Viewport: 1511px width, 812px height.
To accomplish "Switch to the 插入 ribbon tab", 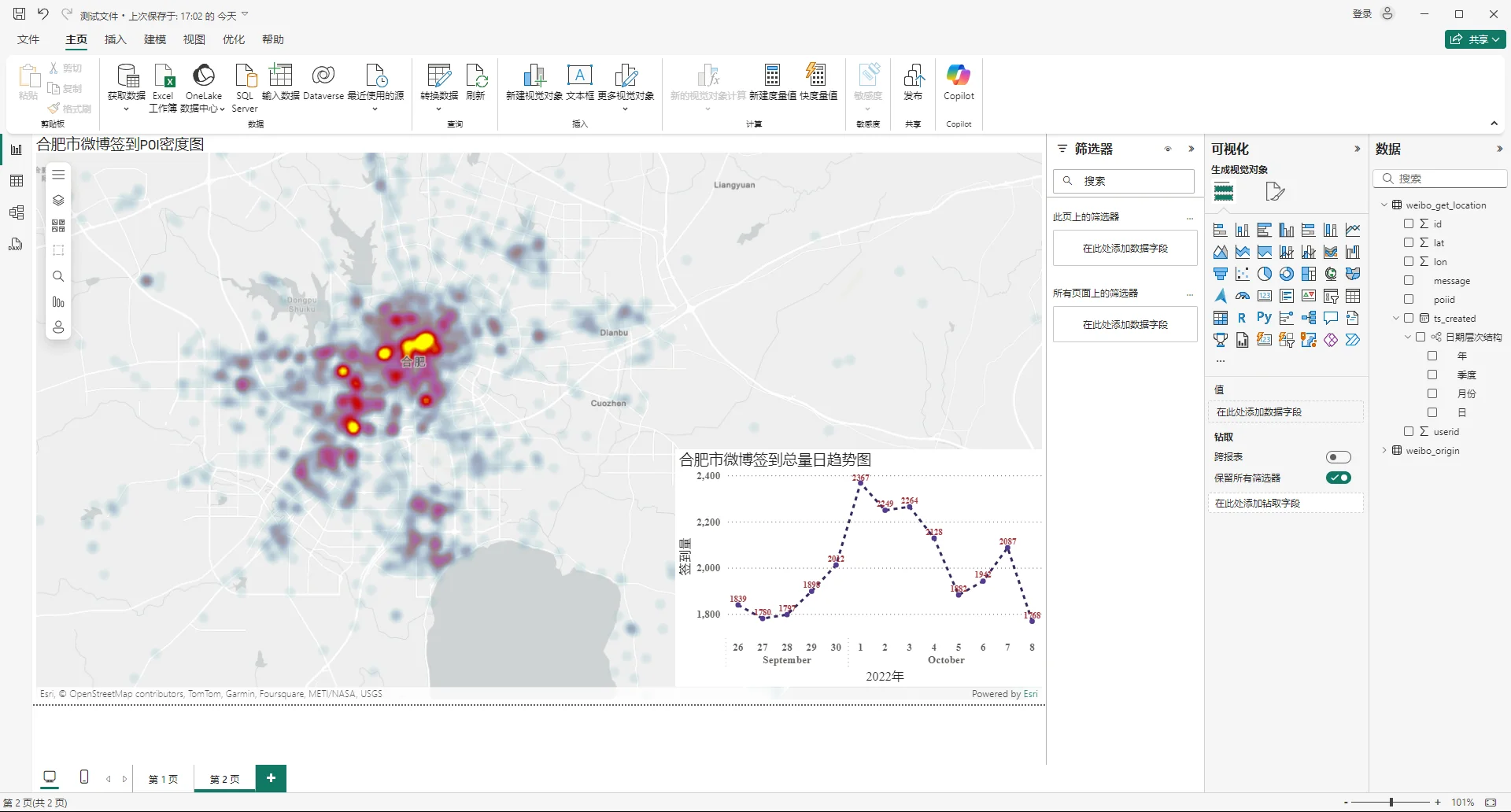I will [x=115, y=39].
